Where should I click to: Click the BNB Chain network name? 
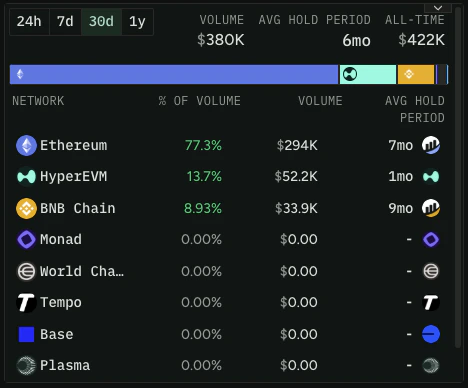[78, 208]
